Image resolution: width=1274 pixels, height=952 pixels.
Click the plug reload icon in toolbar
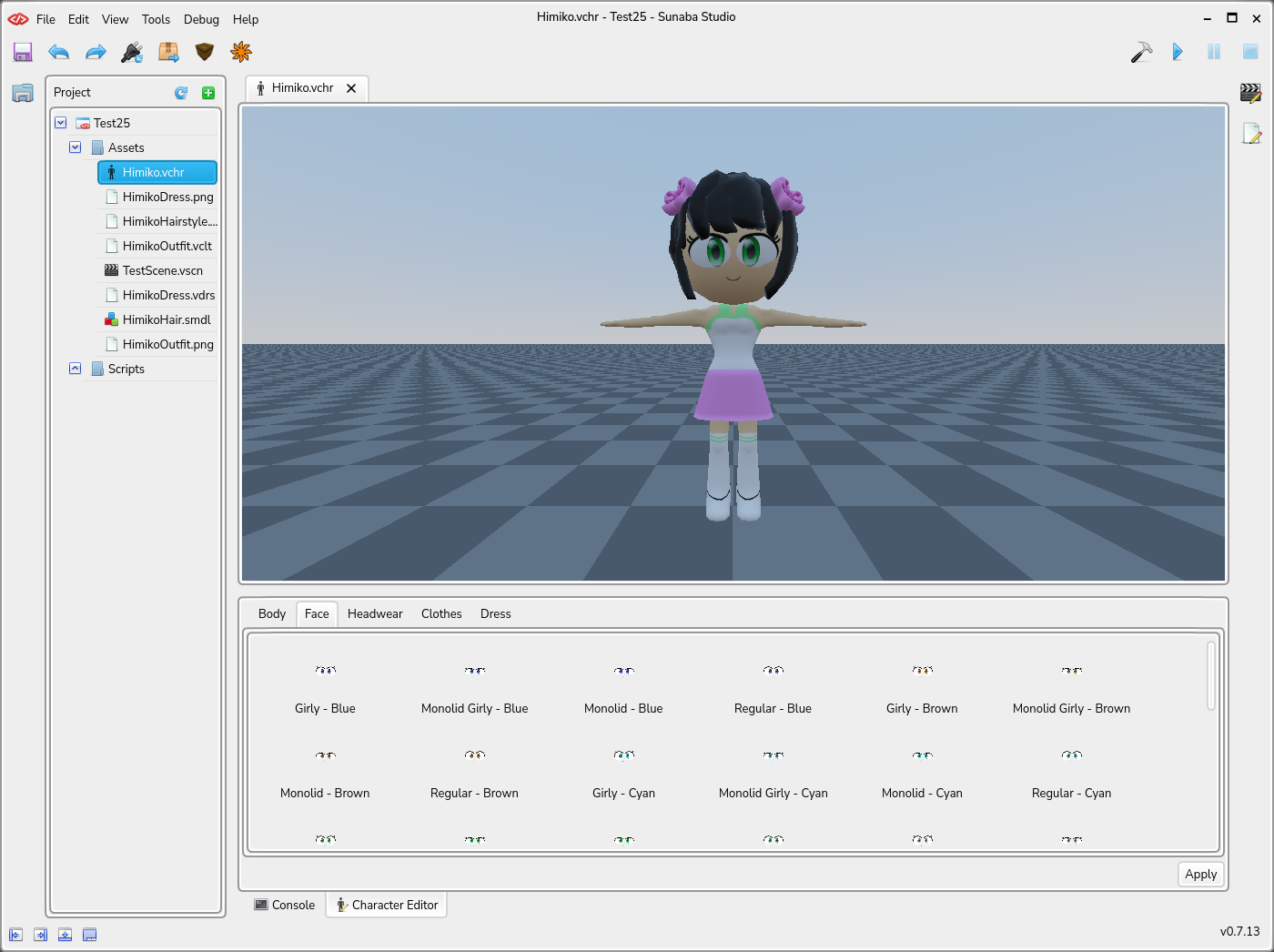point(132,53)
